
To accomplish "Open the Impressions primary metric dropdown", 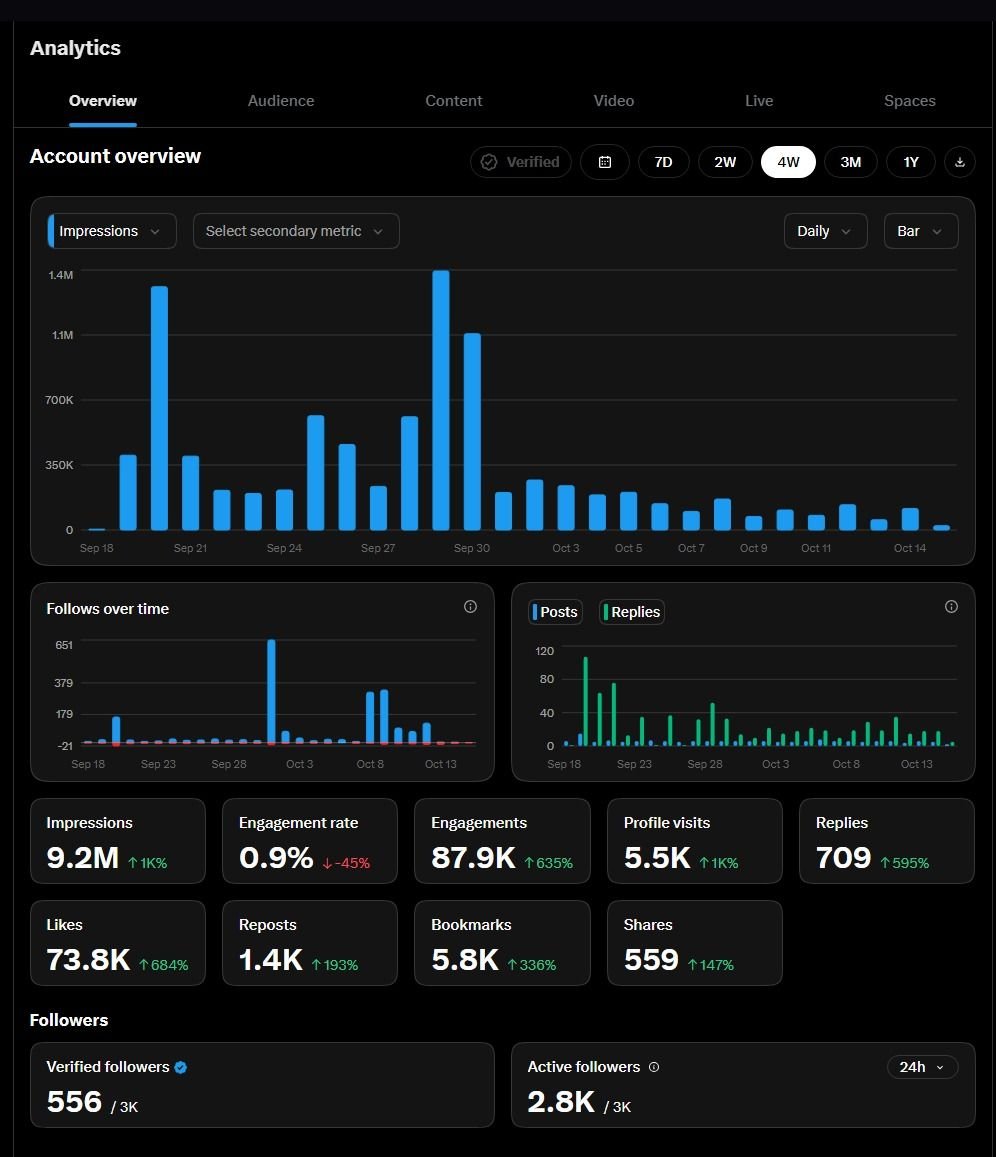I will tap(111, 231).
